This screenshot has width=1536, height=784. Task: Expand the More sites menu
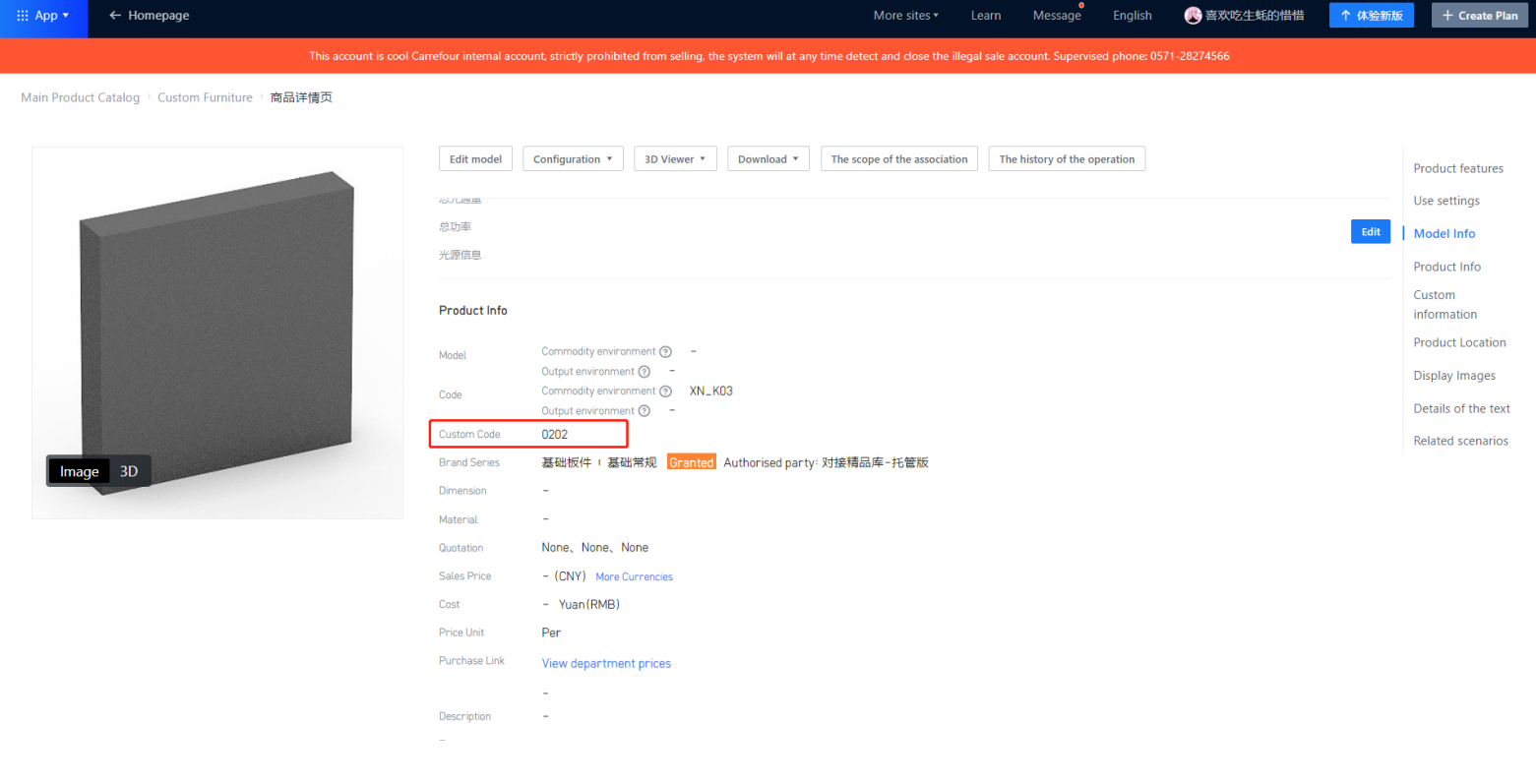coord(905,16)
